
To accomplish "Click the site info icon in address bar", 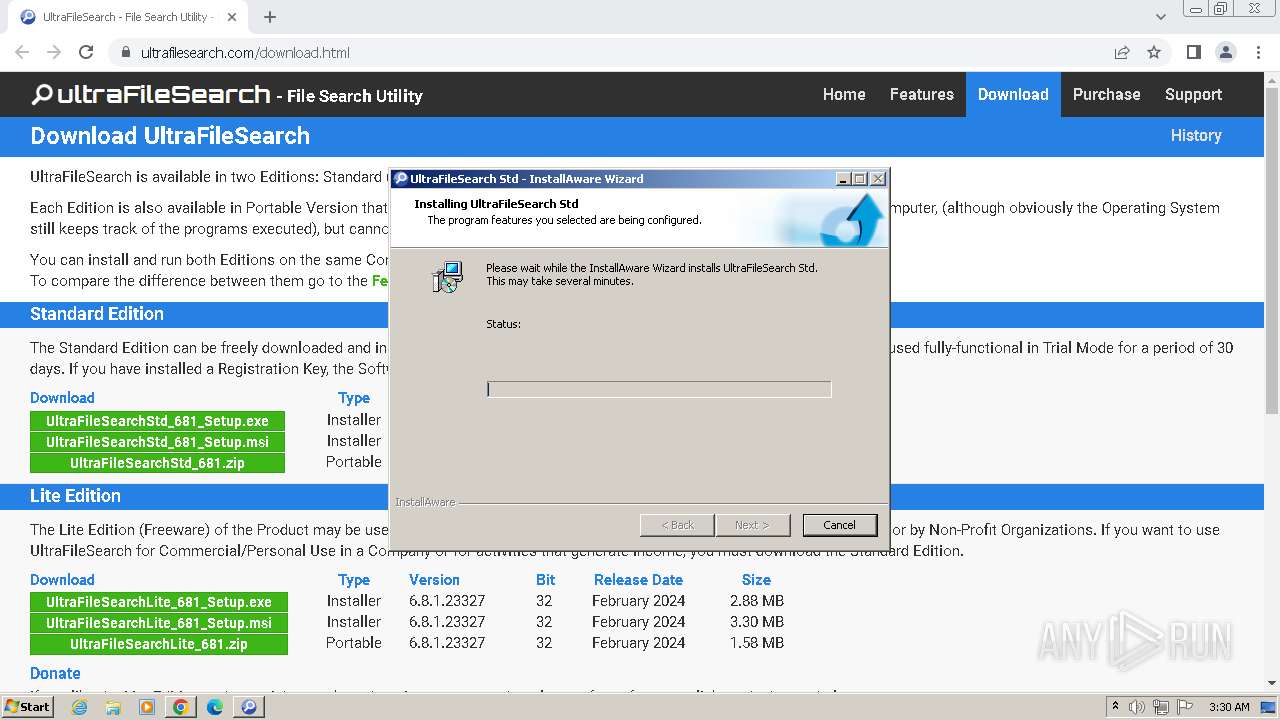I will pos(125,52).
